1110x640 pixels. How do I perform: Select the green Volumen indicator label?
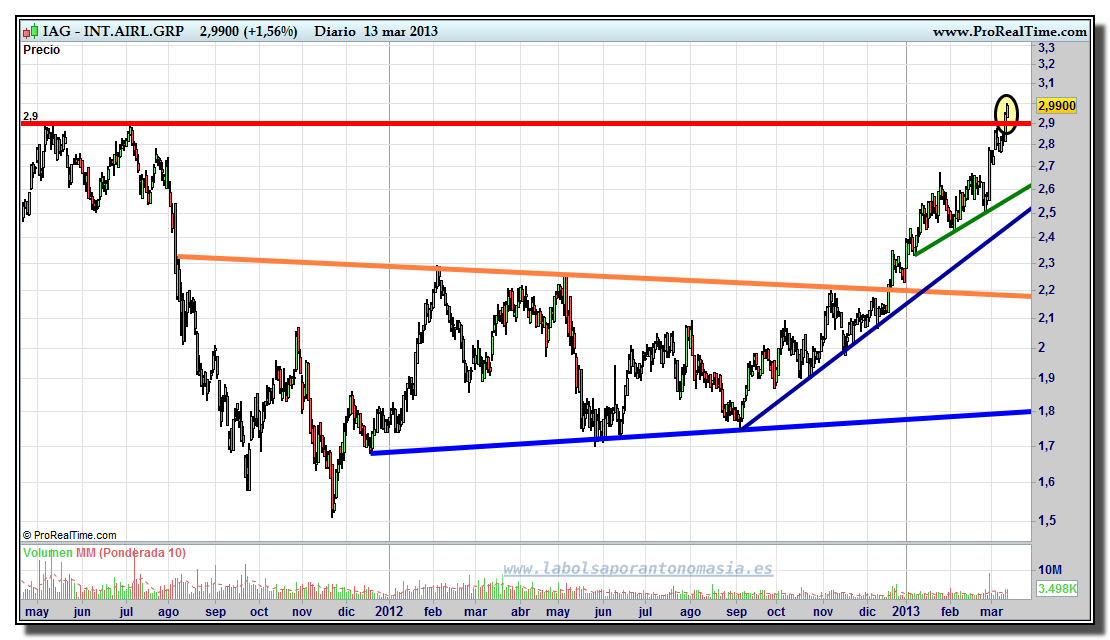47,552
